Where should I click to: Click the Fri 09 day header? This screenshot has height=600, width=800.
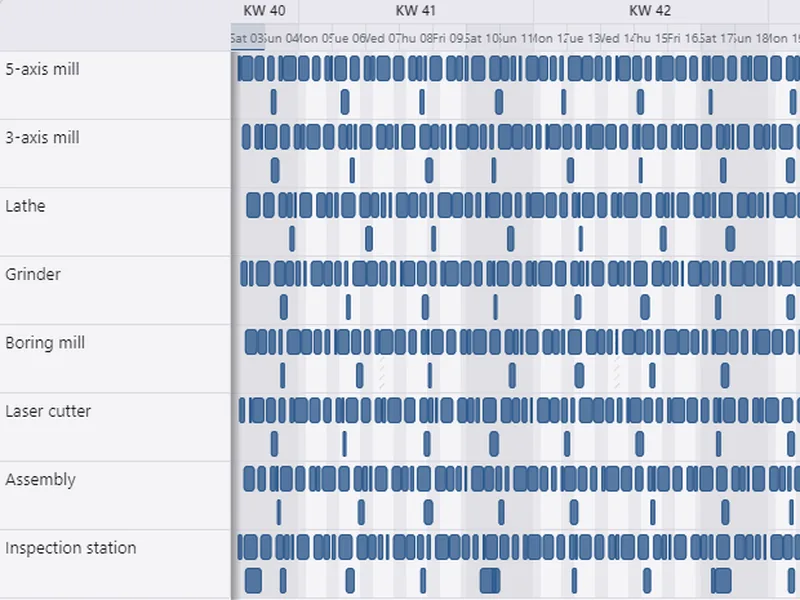pyautogui.click(x=449, y=38)
